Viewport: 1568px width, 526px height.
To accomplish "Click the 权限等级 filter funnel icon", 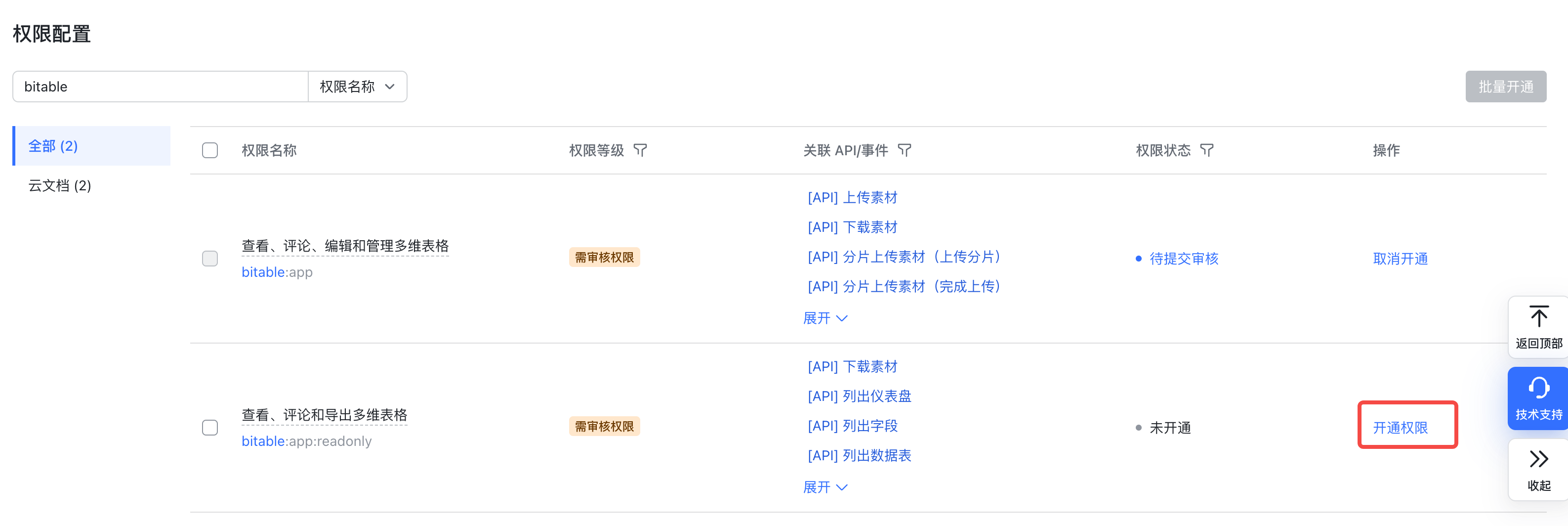I will click(640, 150).
